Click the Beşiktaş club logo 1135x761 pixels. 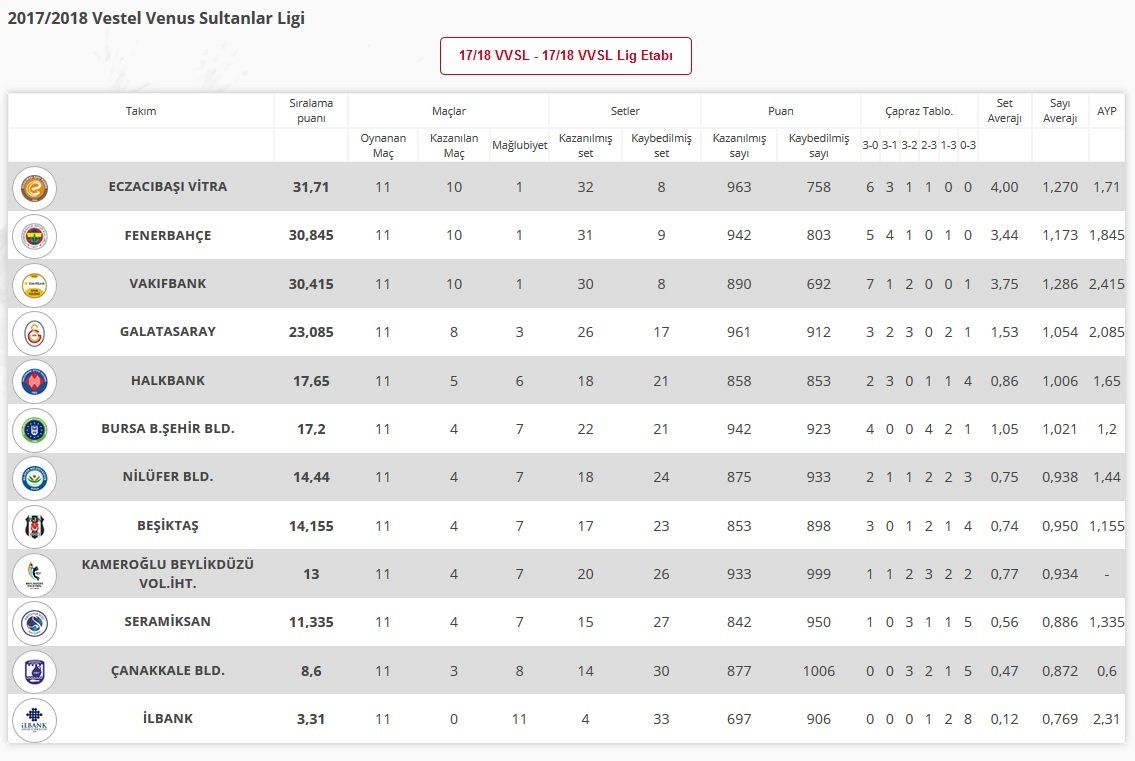(x=34, y=526)
